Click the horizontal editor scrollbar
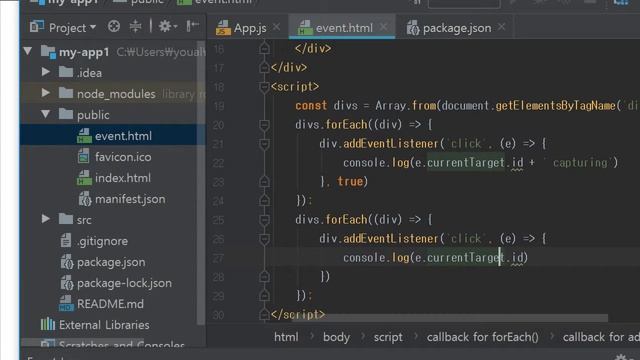 point(449,317)
